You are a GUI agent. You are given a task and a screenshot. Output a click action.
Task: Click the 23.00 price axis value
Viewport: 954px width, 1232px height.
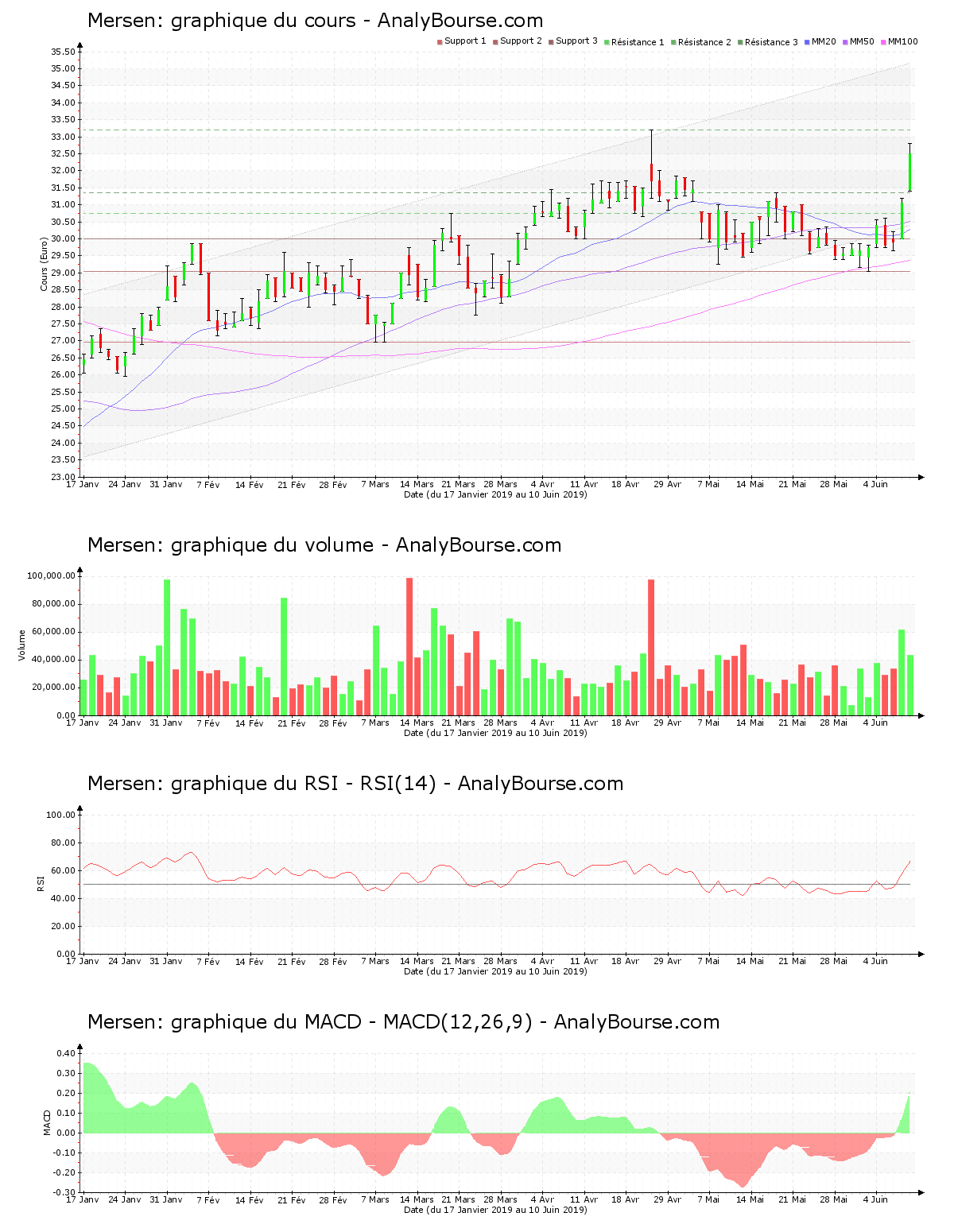point(64,477)
